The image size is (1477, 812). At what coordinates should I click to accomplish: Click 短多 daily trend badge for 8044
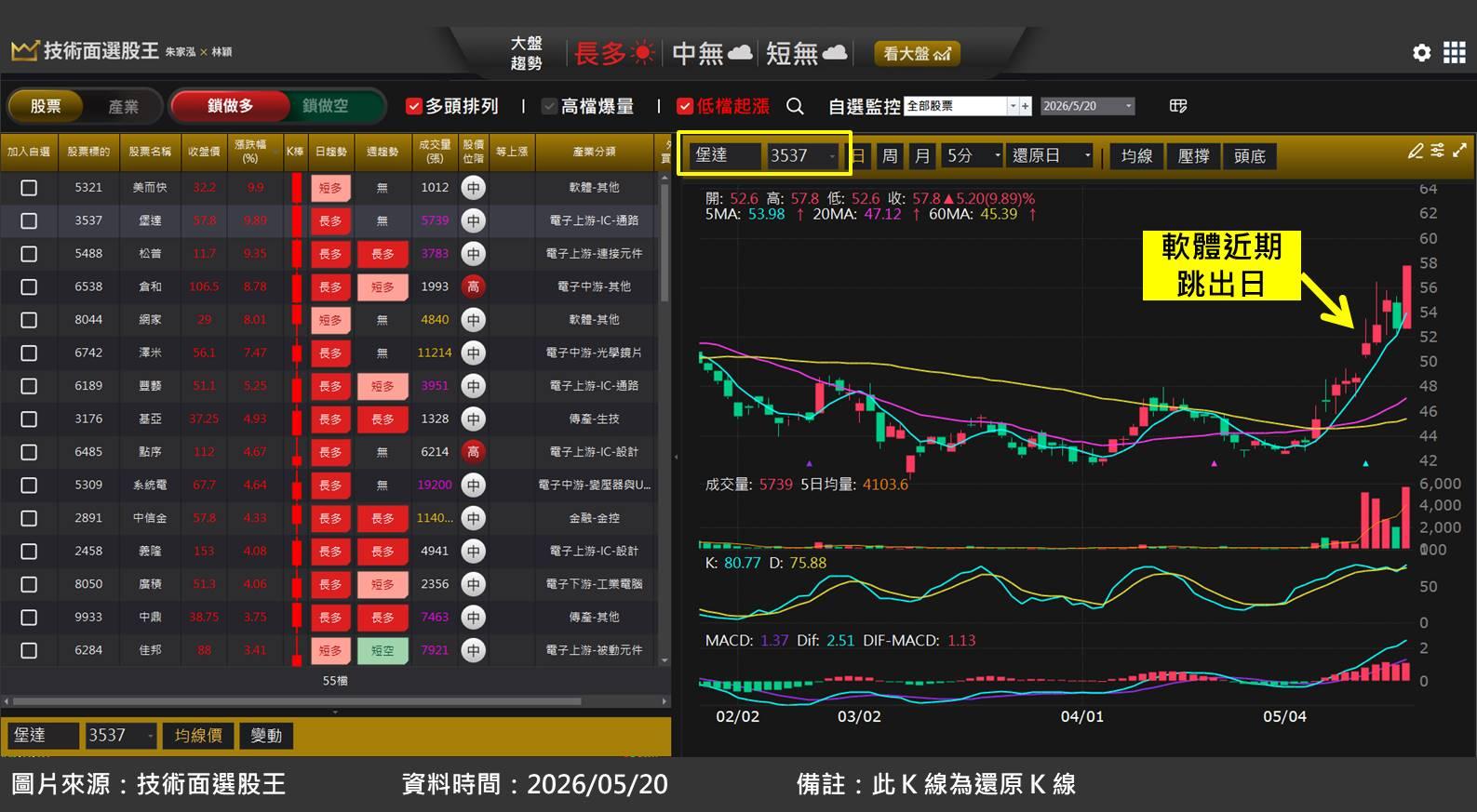[x=330, y=320]
